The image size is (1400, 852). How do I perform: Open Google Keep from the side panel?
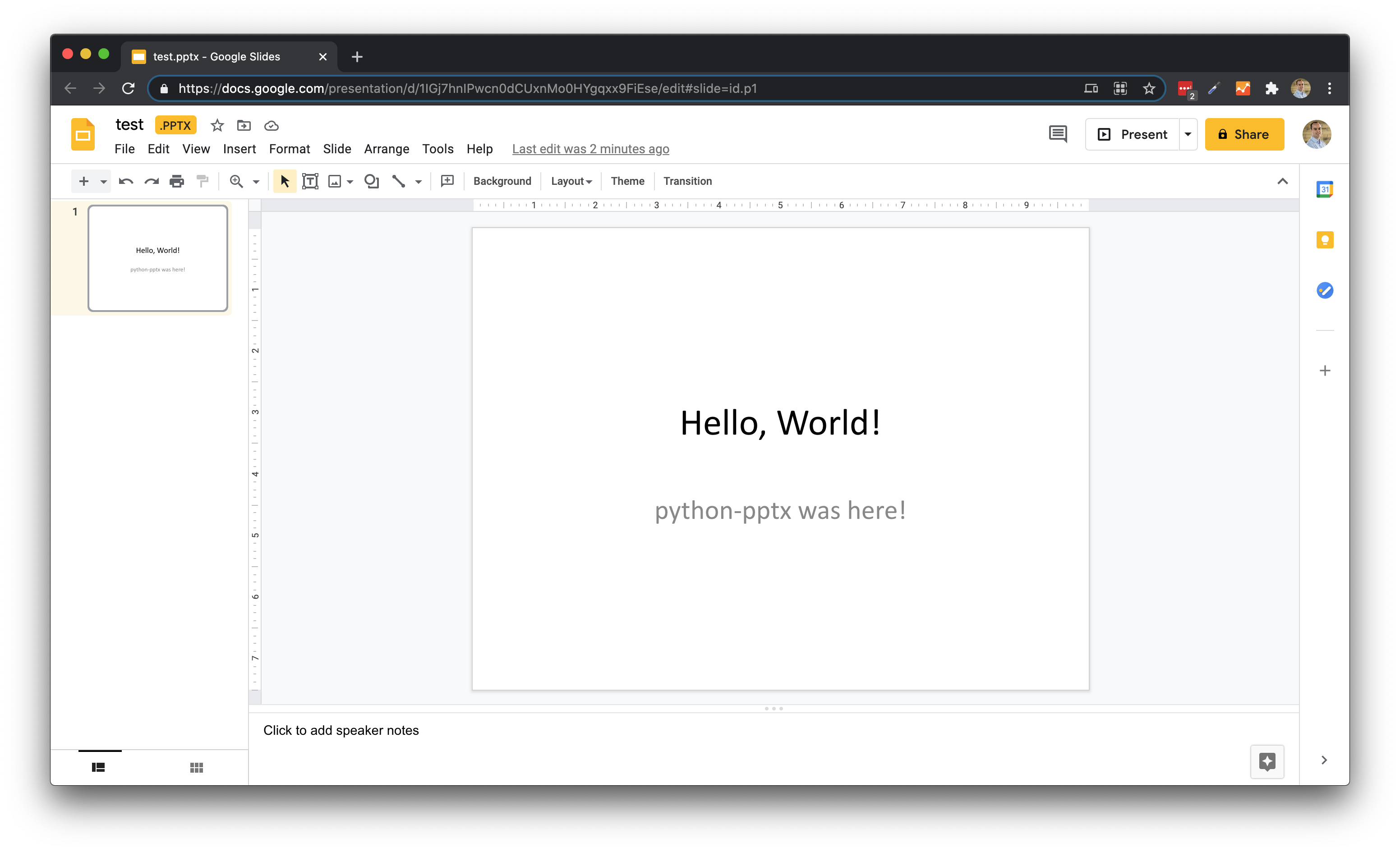pos(1324,239)
